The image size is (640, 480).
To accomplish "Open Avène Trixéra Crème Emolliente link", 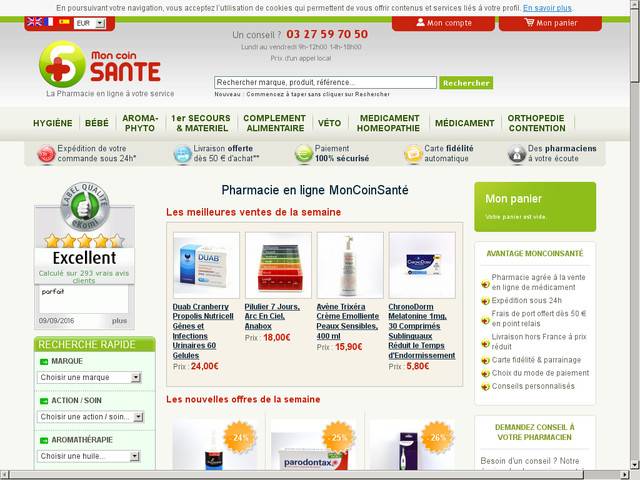I will click(347, 321).
